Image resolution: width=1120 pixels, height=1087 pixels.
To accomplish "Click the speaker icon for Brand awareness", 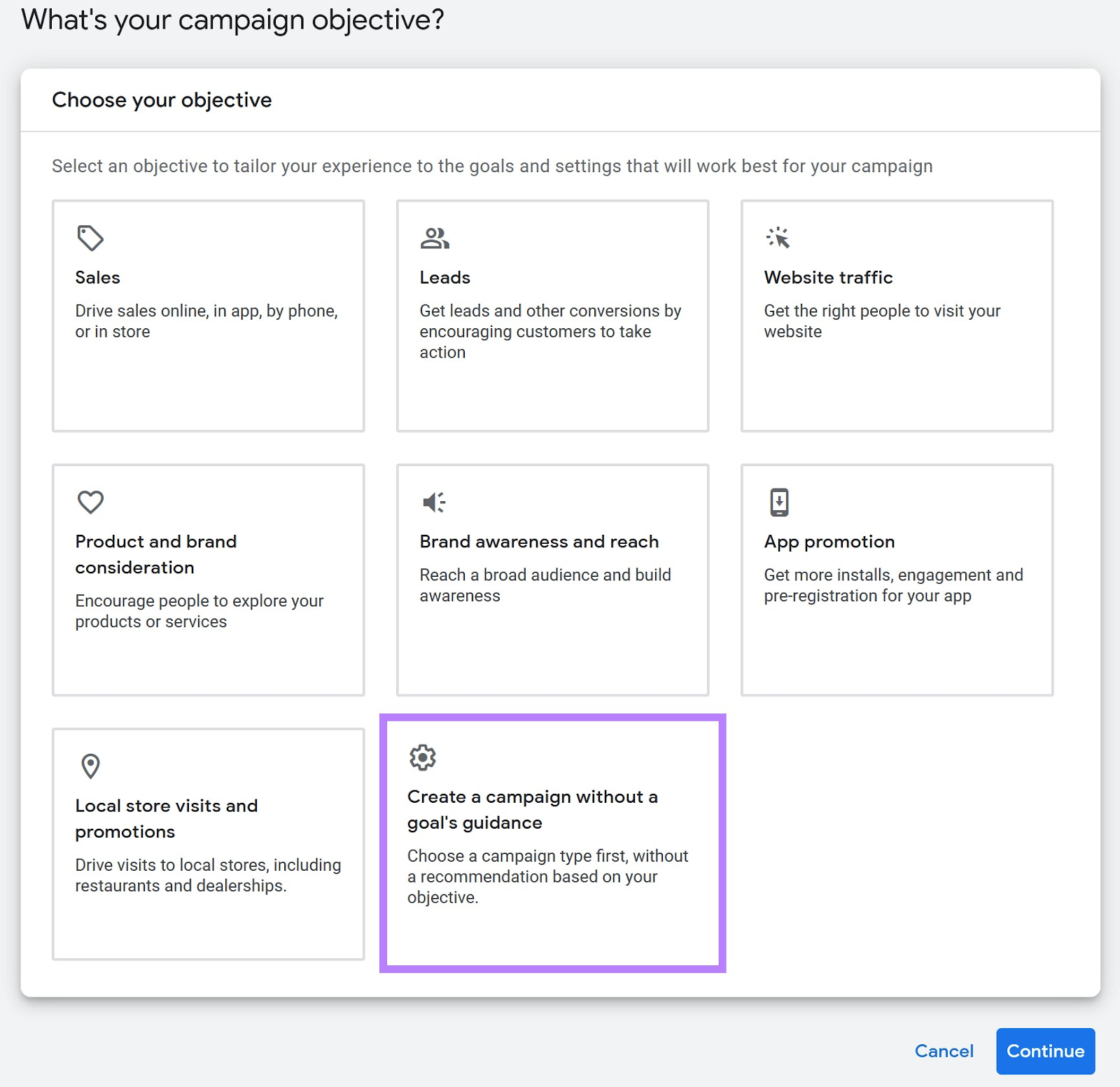I will 434,502.
